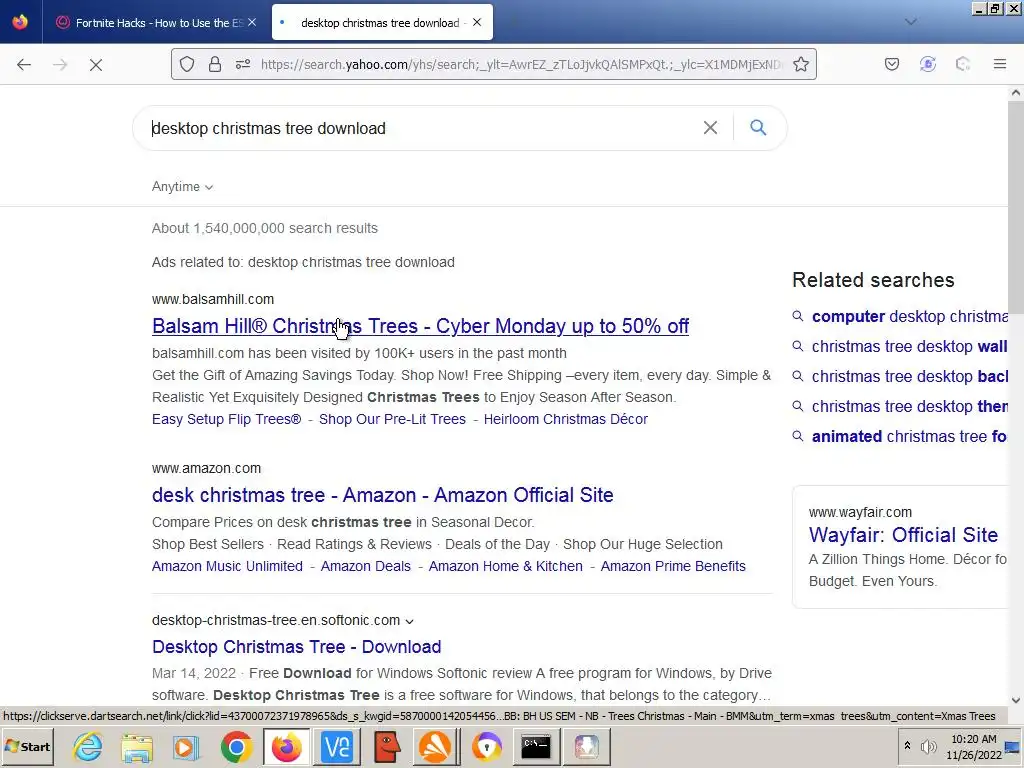The height and width of the screenshot is (768, 1024).
Task: Open Amazon Deals link
Action: pyautogui.click(x=366, y=566)
